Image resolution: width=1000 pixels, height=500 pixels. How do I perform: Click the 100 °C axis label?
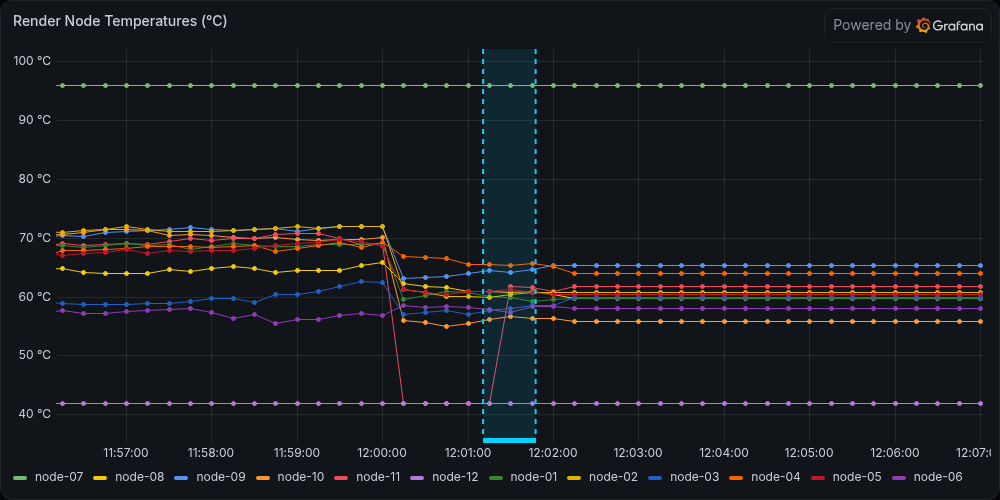[x=32, y=61]
